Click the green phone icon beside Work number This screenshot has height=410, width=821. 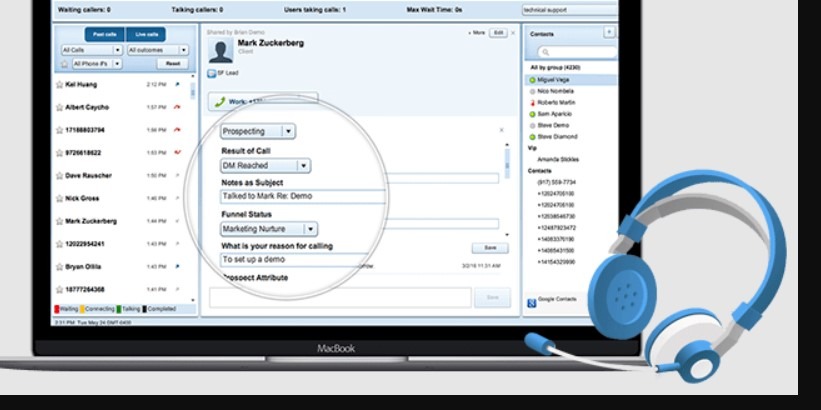(x=220, y=101)
